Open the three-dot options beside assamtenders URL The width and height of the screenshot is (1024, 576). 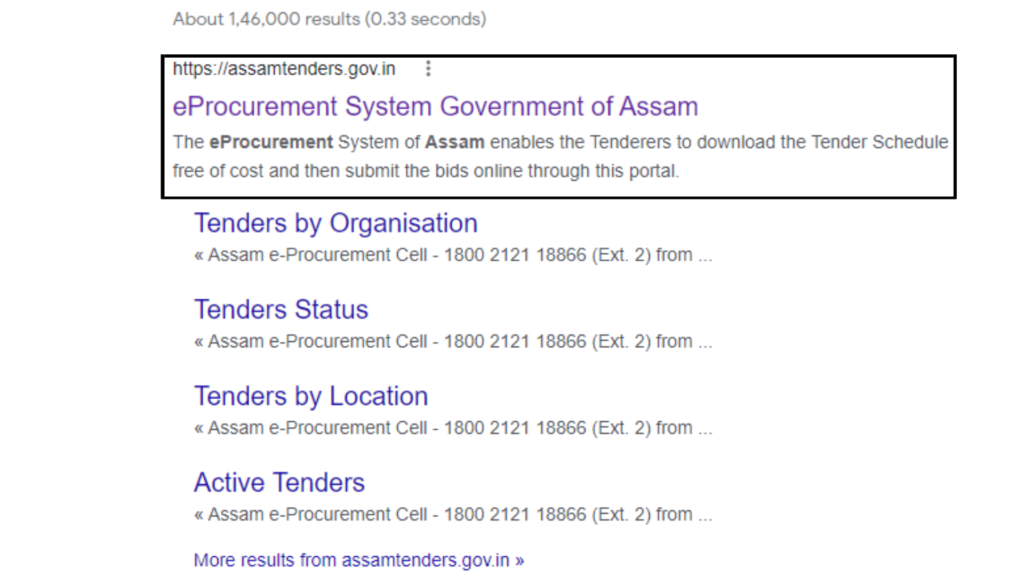(429, 69)
